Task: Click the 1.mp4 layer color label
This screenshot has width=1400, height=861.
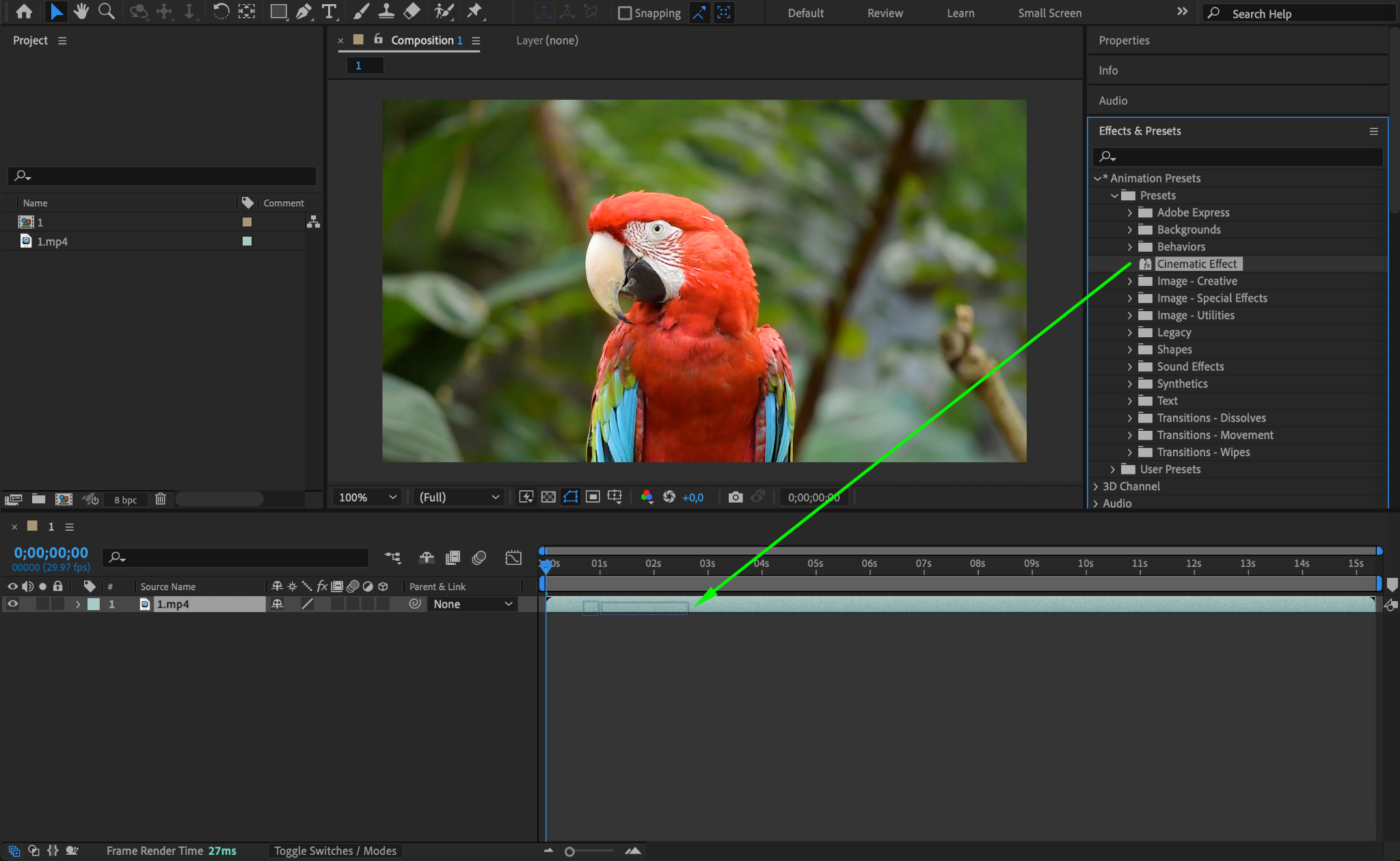Action: [x=94, y=604]
